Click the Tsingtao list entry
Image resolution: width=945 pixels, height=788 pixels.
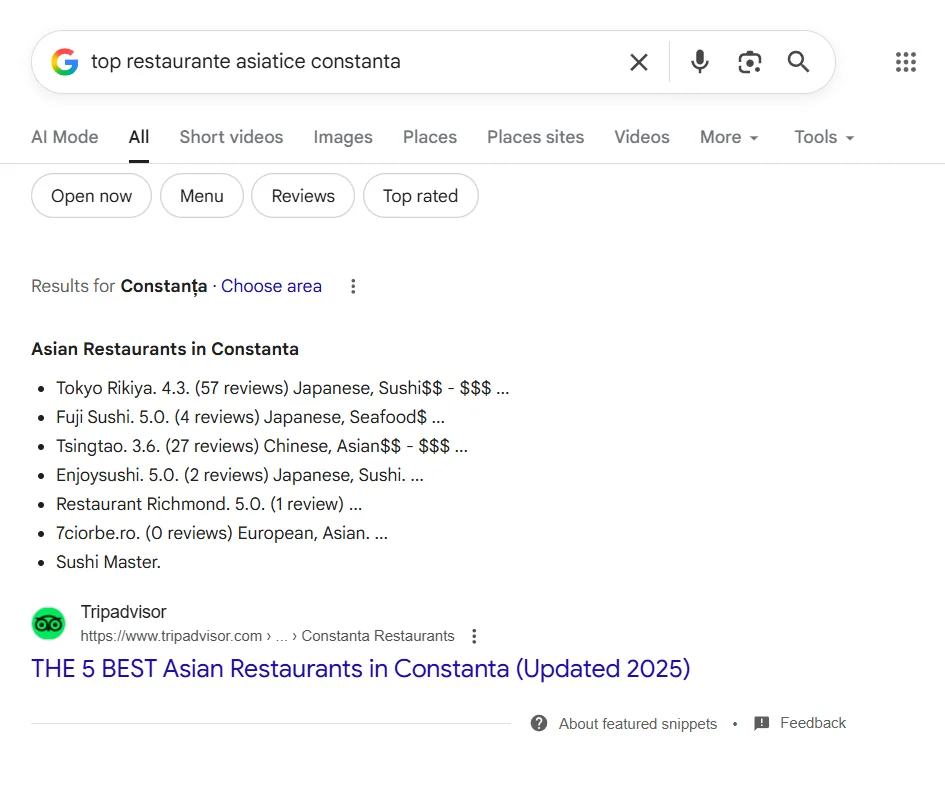click(x=262, y=446)
